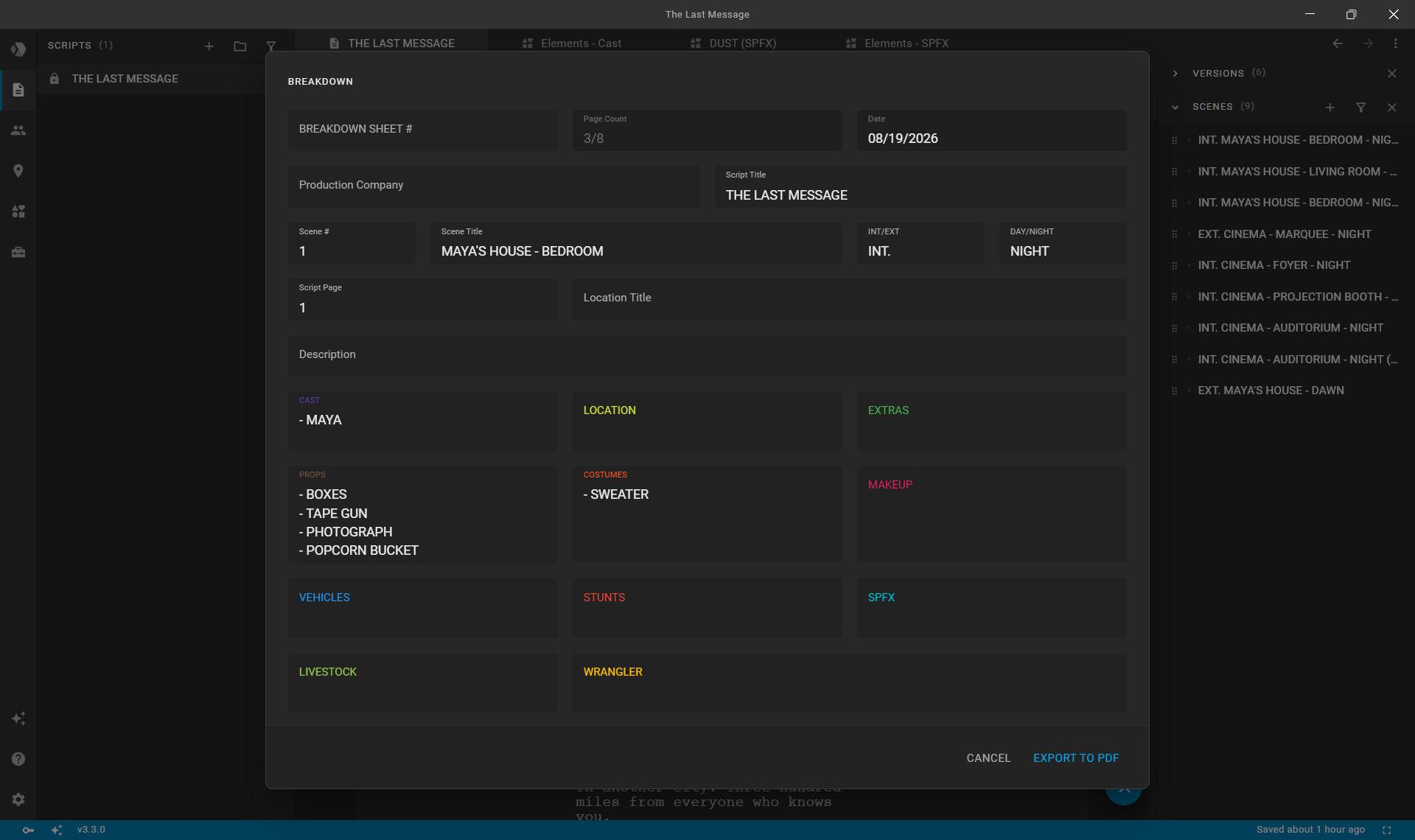The height and width of the screenshot is (840, 1415).
Task: Navigate back with the left arrow
Action: (x=1338, y=43)
